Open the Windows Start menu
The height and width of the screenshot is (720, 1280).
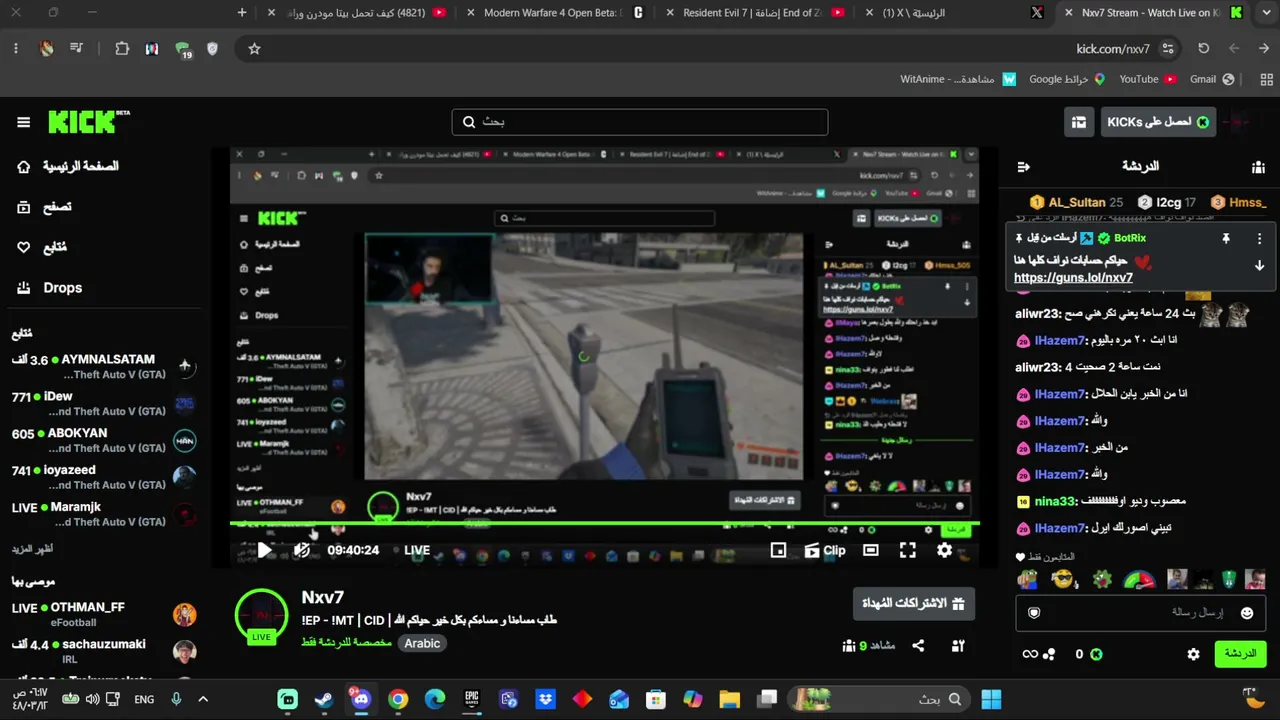[x=991, y=699]
